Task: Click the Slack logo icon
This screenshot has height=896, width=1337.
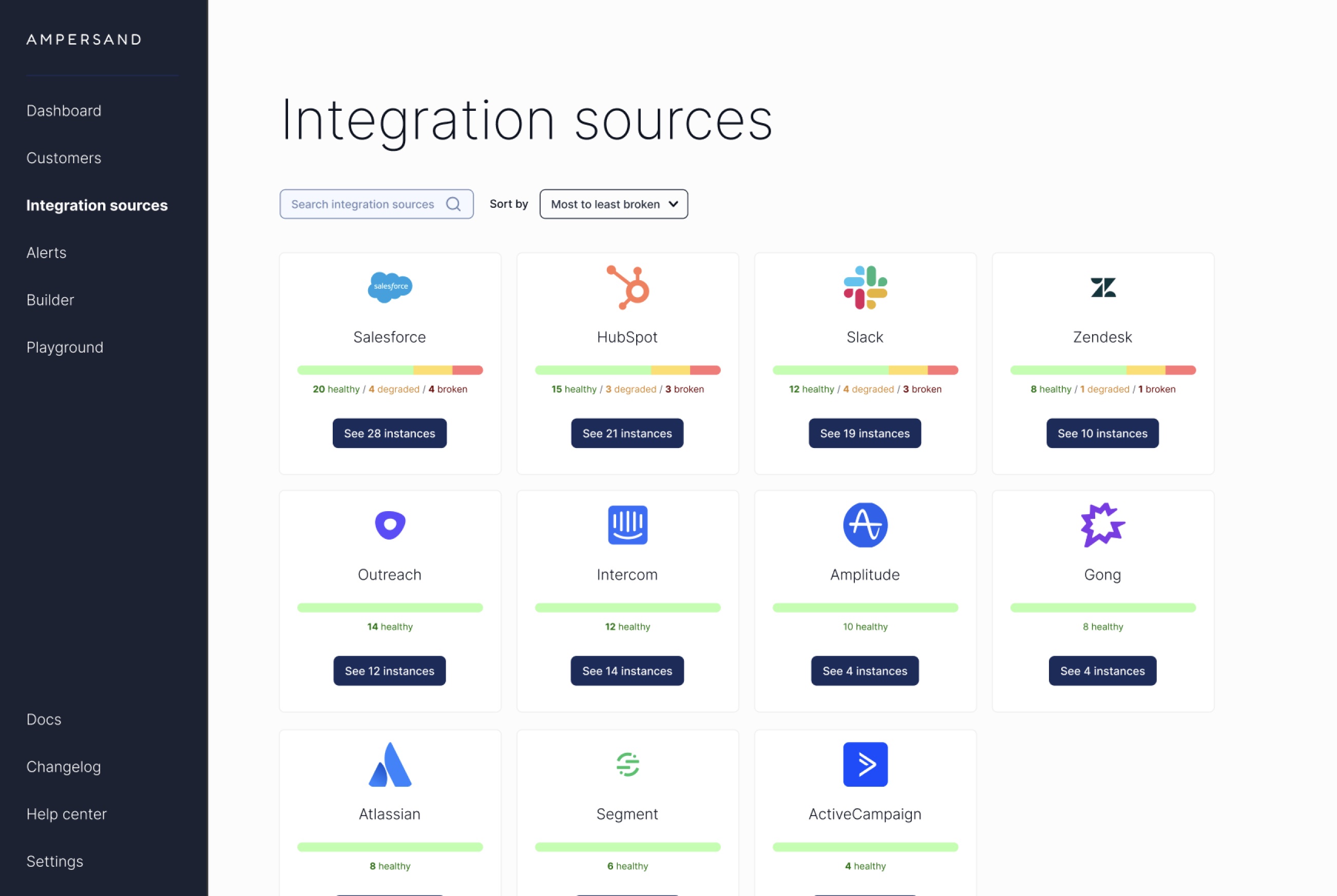Action: pyautogui.click(x=865, y=287)
